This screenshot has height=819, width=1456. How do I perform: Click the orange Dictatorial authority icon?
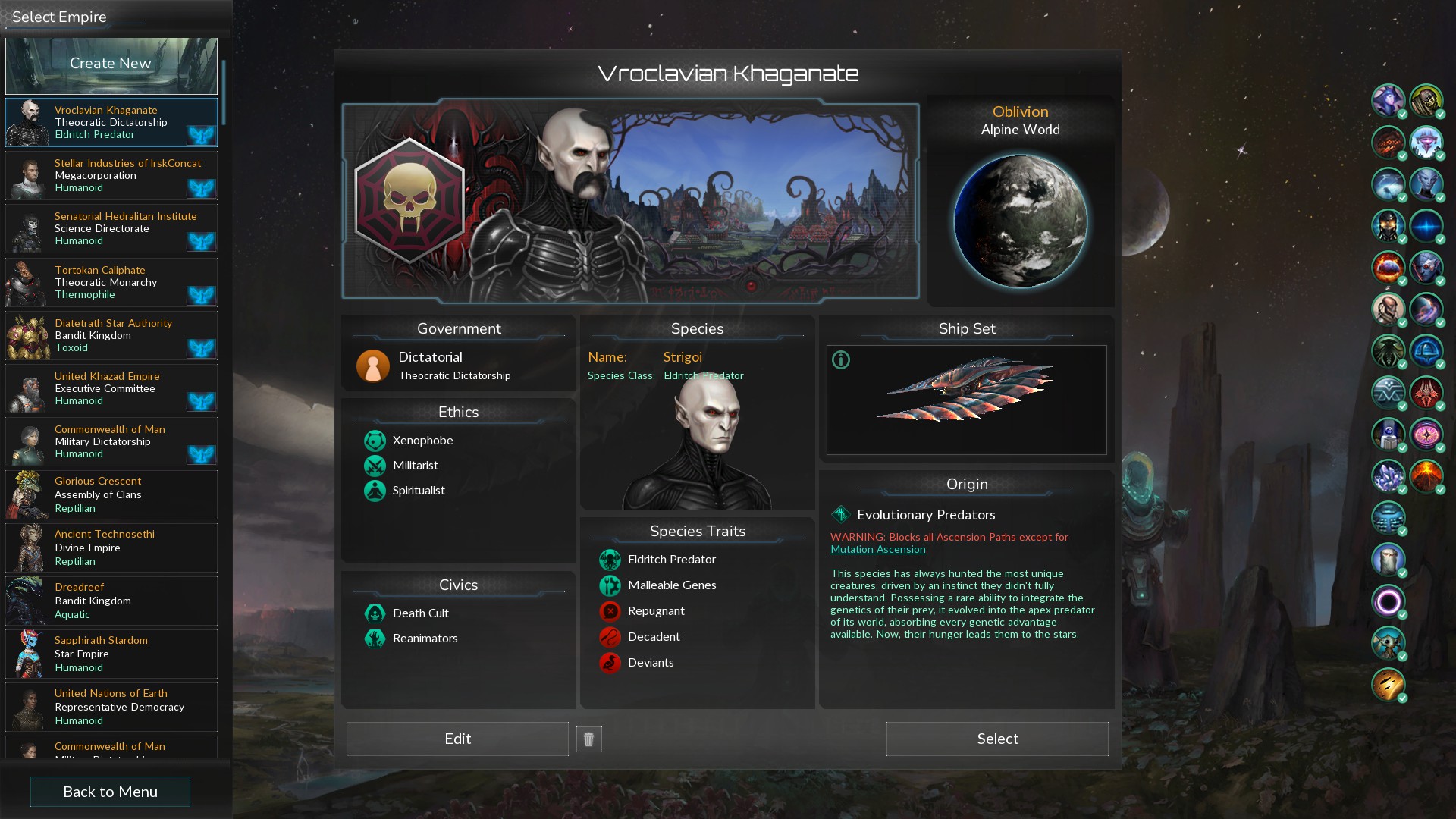tap(372, 366)
